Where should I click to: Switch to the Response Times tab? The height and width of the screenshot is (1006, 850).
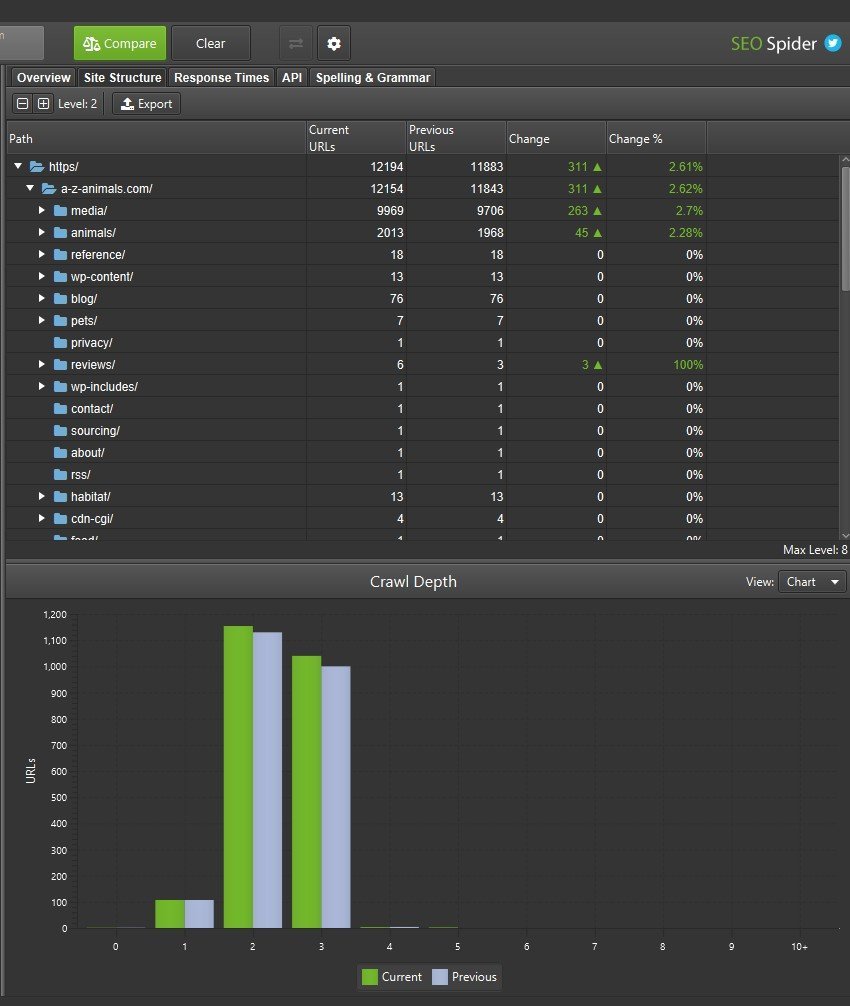click(221, 78)
